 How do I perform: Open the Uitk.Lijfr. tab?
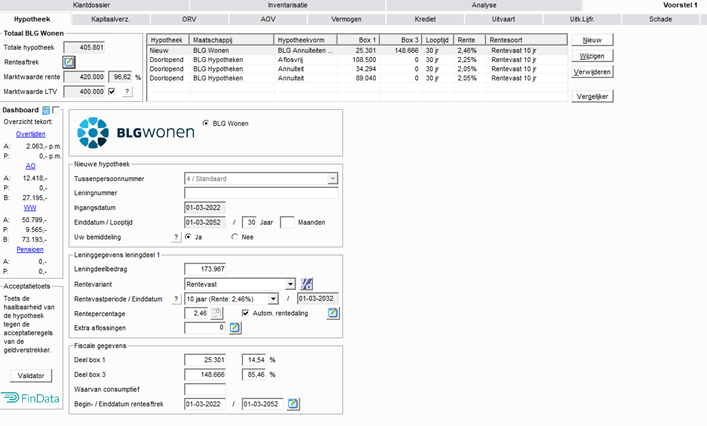coord(582,19)
